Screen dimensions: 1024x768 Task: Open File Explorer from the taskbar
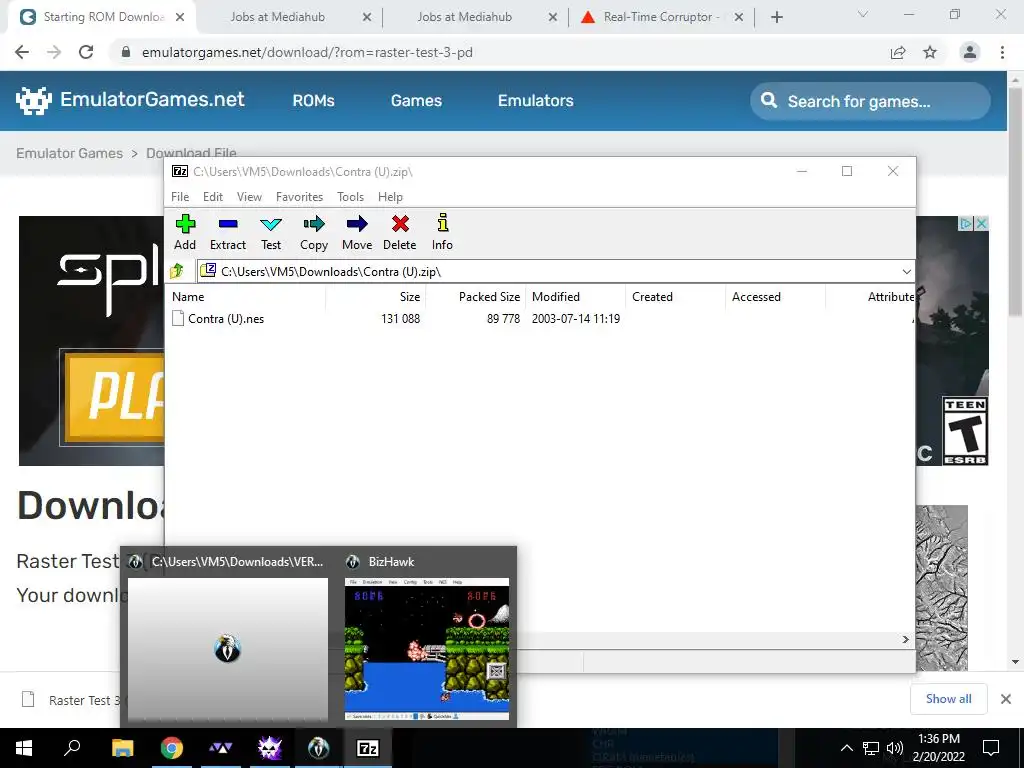122,748
